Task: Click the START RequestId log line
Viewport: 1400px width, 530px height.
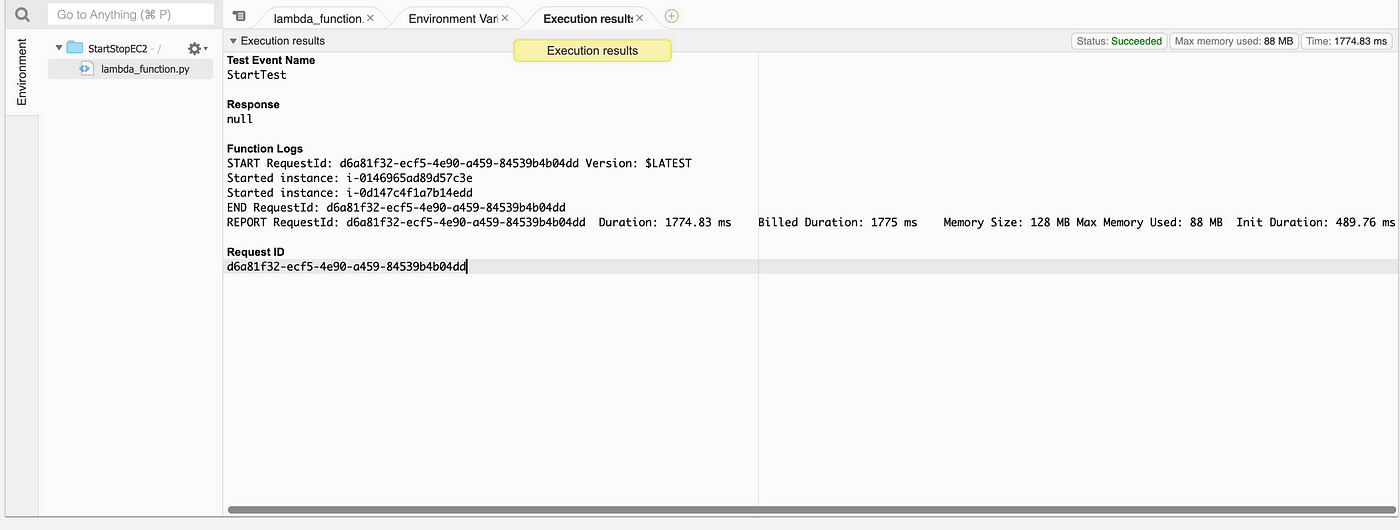Action: pos(459,163)
